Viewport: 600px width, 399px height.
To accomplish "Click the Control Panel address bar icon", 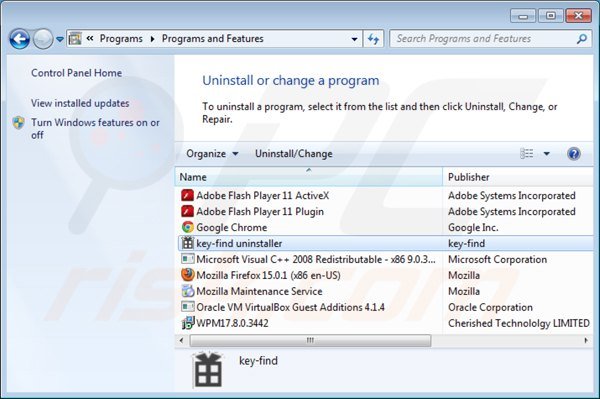I will pyautogui.click(x=75, y=39).
